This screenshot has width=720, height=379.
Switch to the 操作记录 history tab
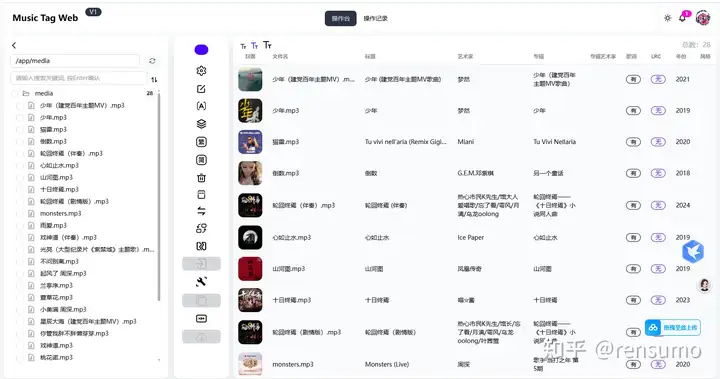376,18
